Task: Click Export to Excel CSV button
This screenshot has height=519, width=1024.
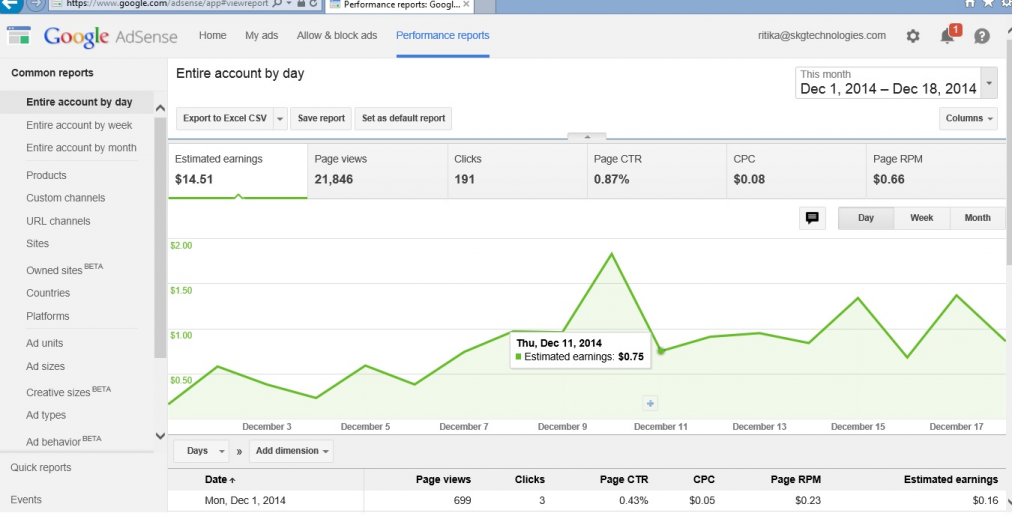Action: point(225,119)
